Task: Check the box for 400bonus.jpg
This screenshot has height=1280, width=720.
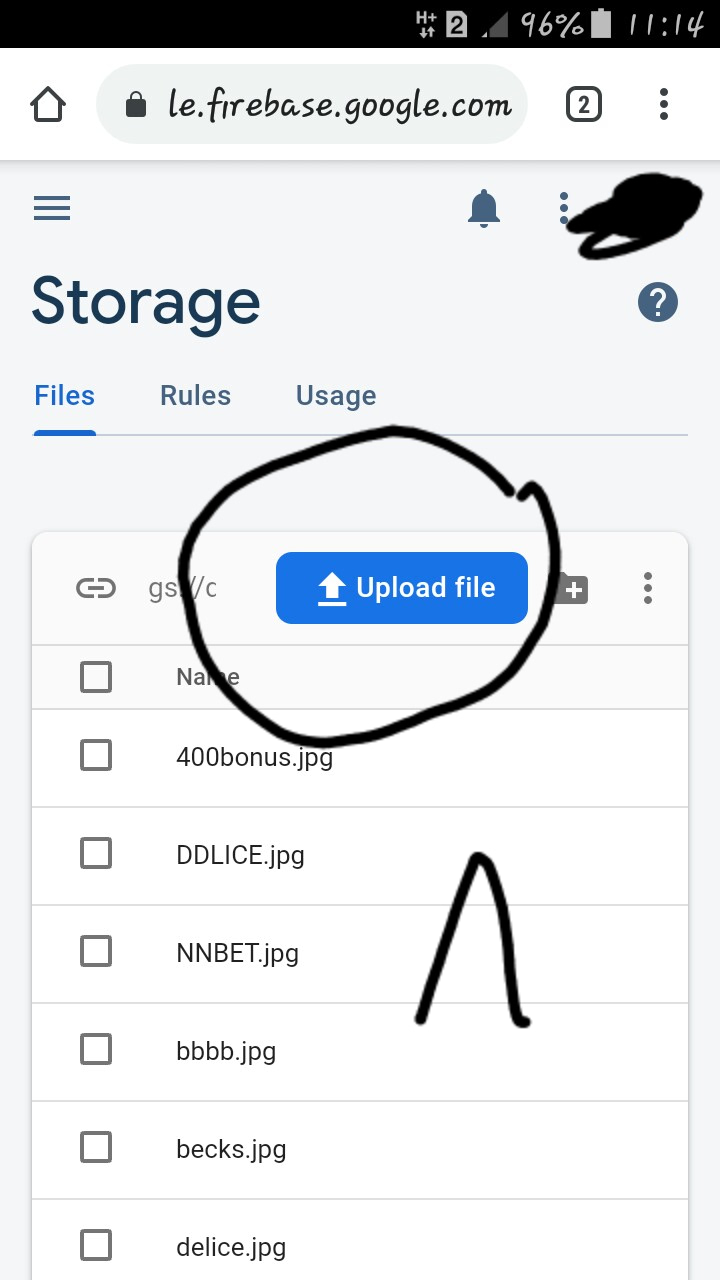Action: 96,755
